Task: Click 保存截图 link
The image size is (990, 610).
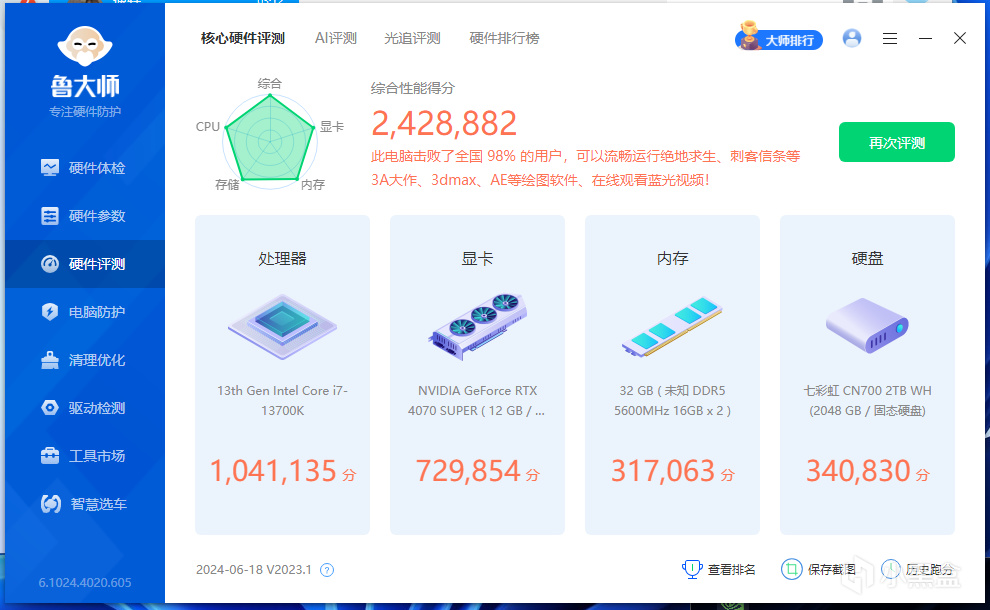Action: tap(832, 570)
